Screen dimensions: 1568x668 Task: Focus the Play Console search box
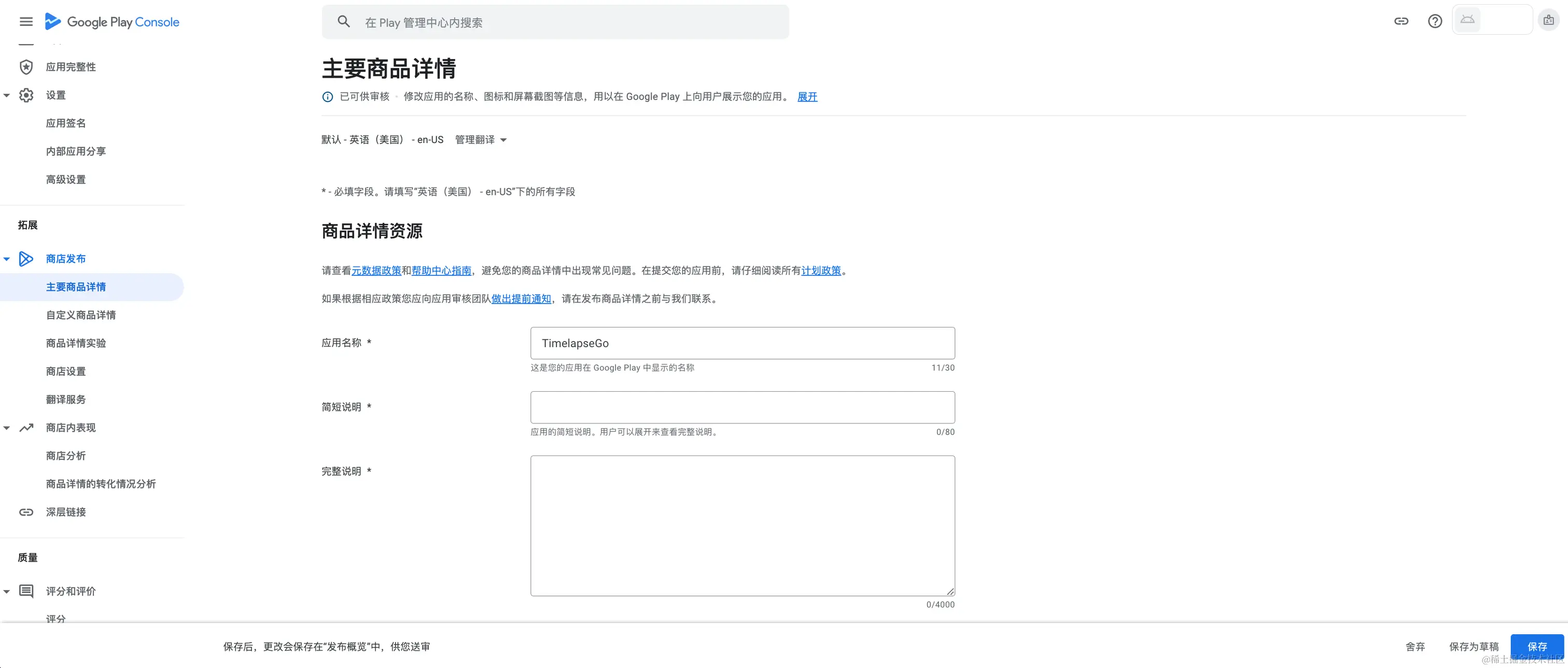click(x=555, y=22)
